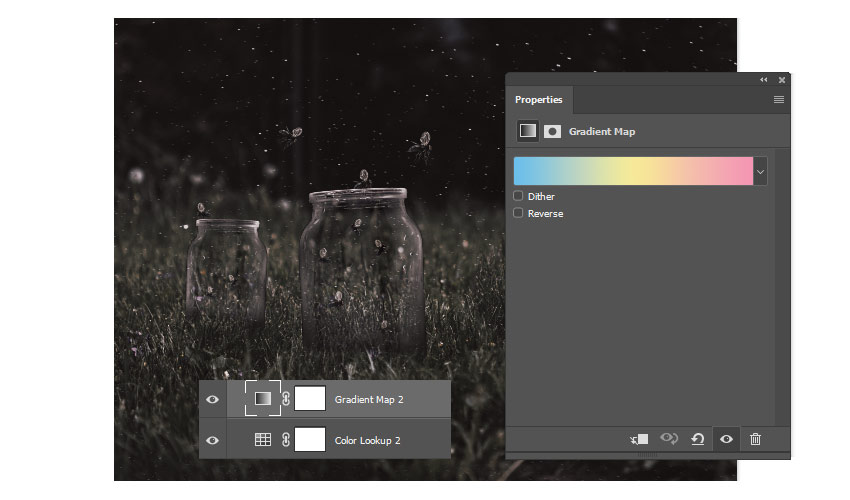The height and width of the screenshot is (500, 850).
Task: Open the Properties panel menu
Action: click(x=778, y=99)
